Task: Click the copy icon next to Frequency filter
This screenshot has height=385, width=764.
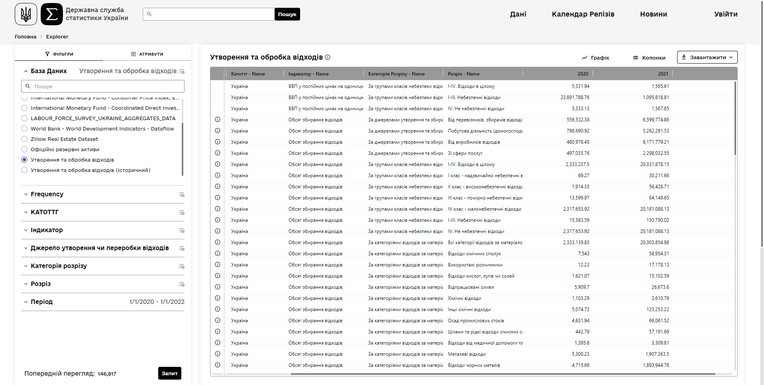Action: (x=182, y=194)
